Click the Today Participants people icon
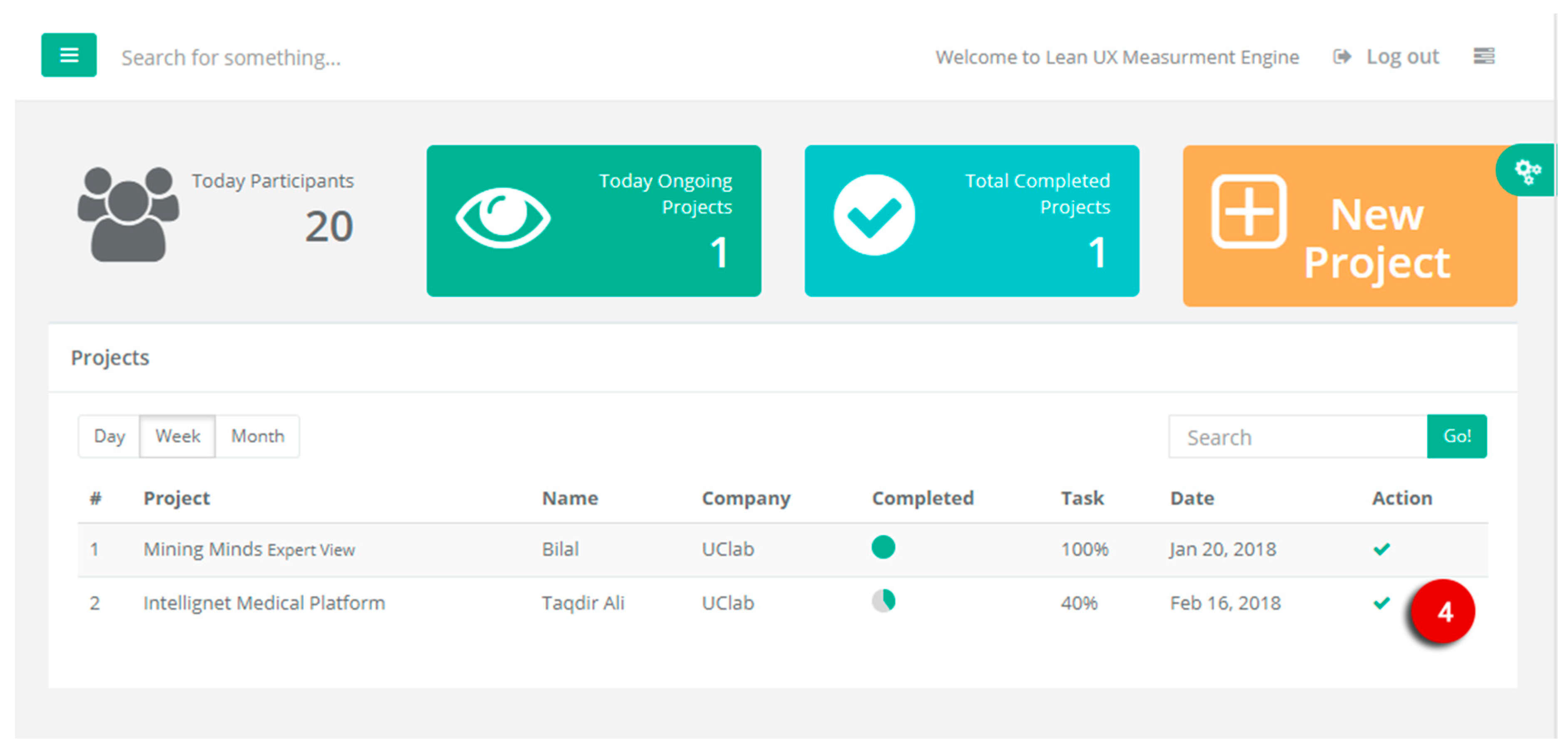Screen dimensions: 1568x752 coord(128,214)
